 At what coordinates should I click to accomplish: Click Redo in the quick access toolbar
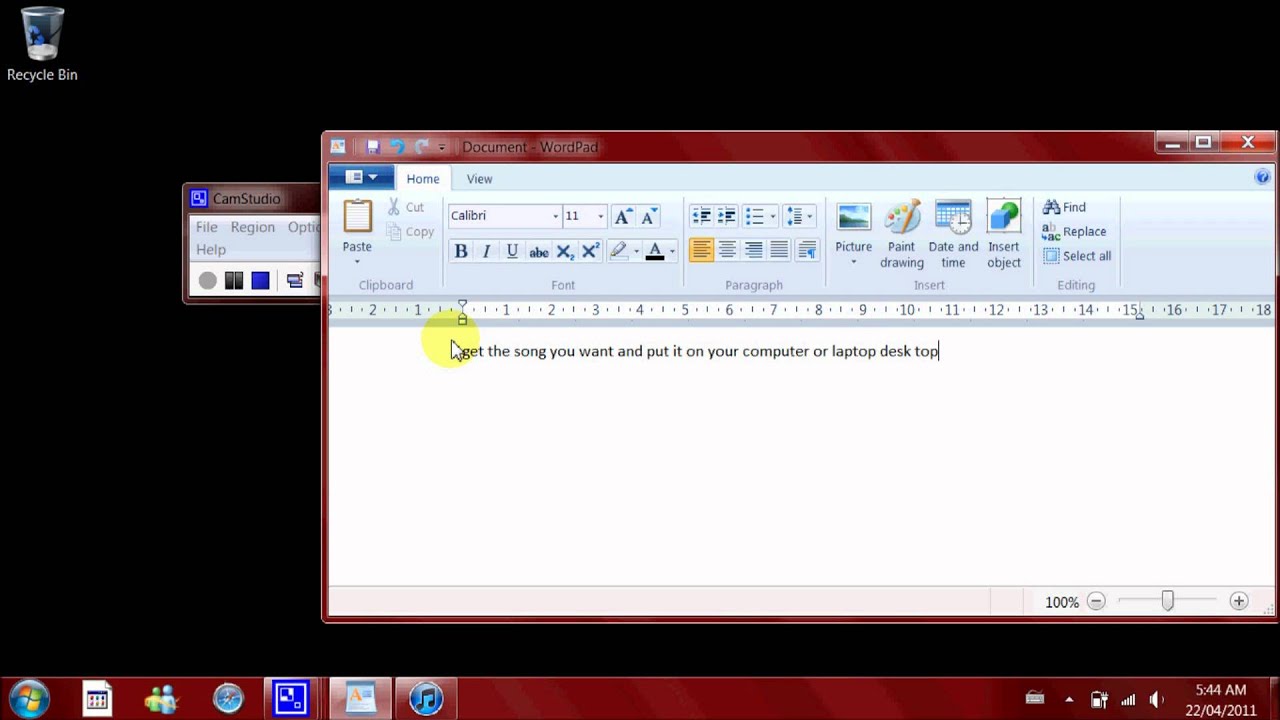click(421, 147)
